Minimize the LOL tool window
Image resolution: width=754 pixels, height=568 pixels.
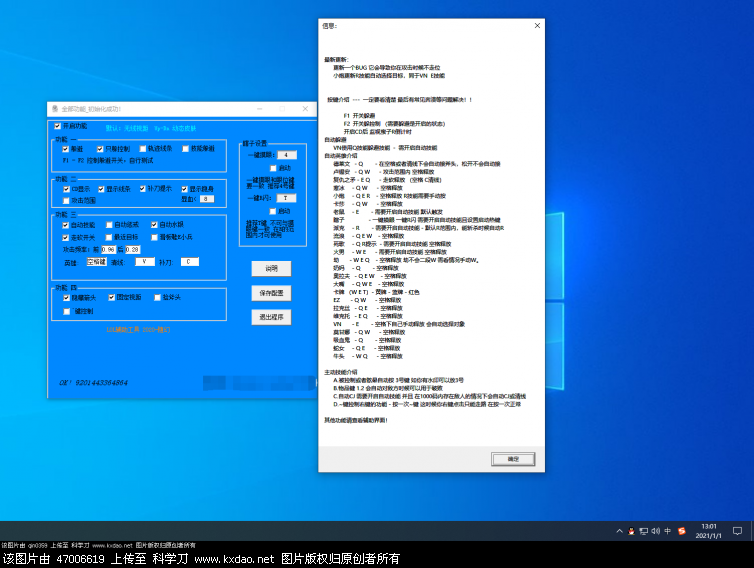(x=260, y=109)
